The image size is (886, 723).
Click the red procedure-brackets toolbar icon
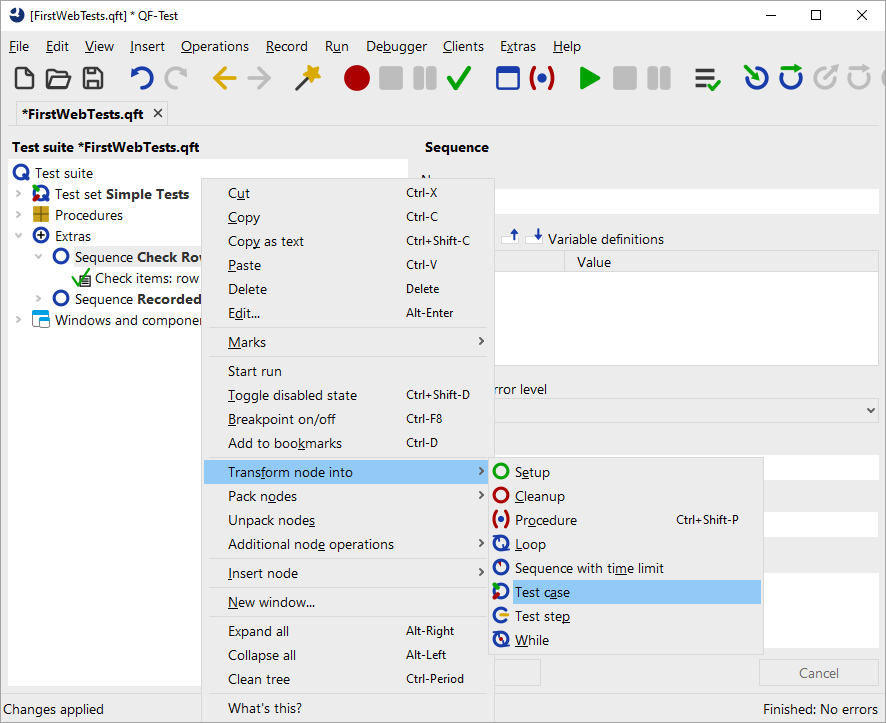(542, 78)
